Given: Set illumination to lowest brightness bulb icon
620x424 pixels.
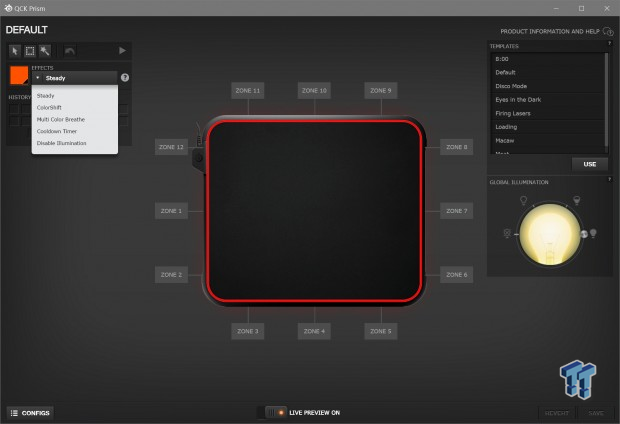Looking at the screenshot, I should (x=507, y=233).
